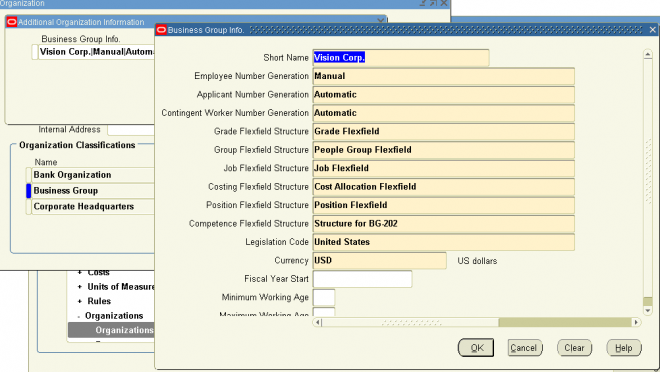Viewport: 660px width, 372px height.
Task: Select Bank Organization classification row
Action: coord(93,175)
